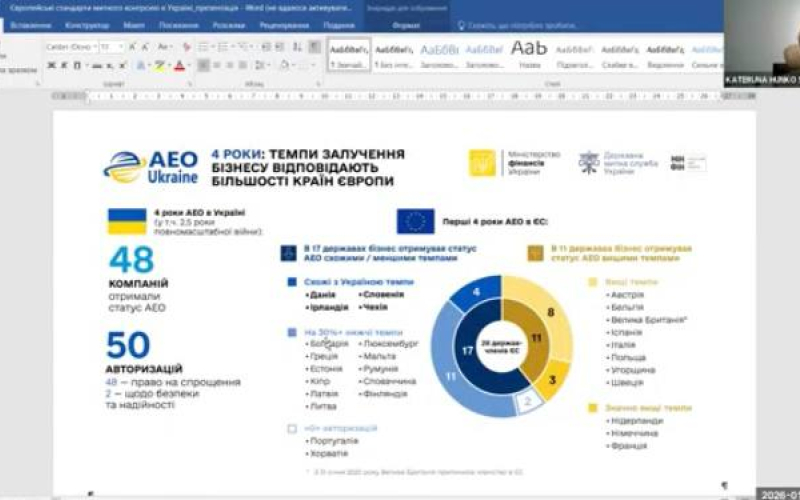The height and width of the screenshot is (500, 800).
Task: Expand the change case Aa dropdown
Action: [x=163, y=47]
